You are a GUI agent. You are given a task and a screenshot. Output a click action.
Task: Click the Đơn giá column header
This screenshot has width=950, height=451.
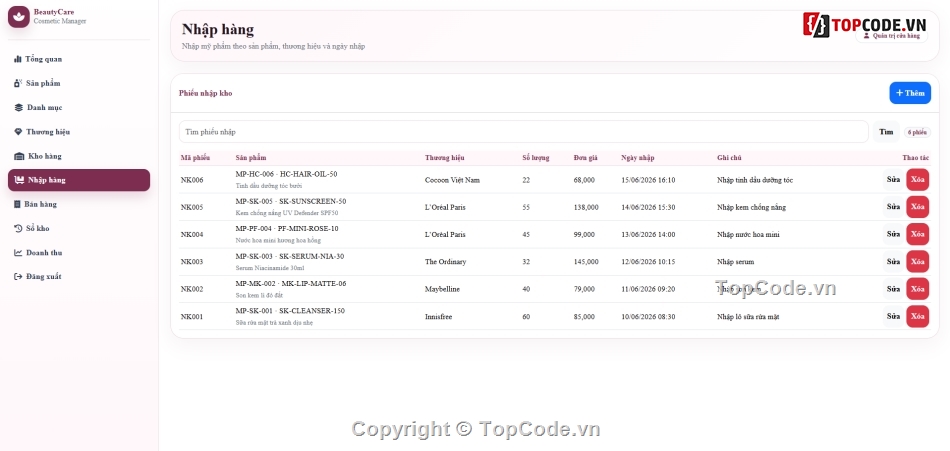(586, 158)
